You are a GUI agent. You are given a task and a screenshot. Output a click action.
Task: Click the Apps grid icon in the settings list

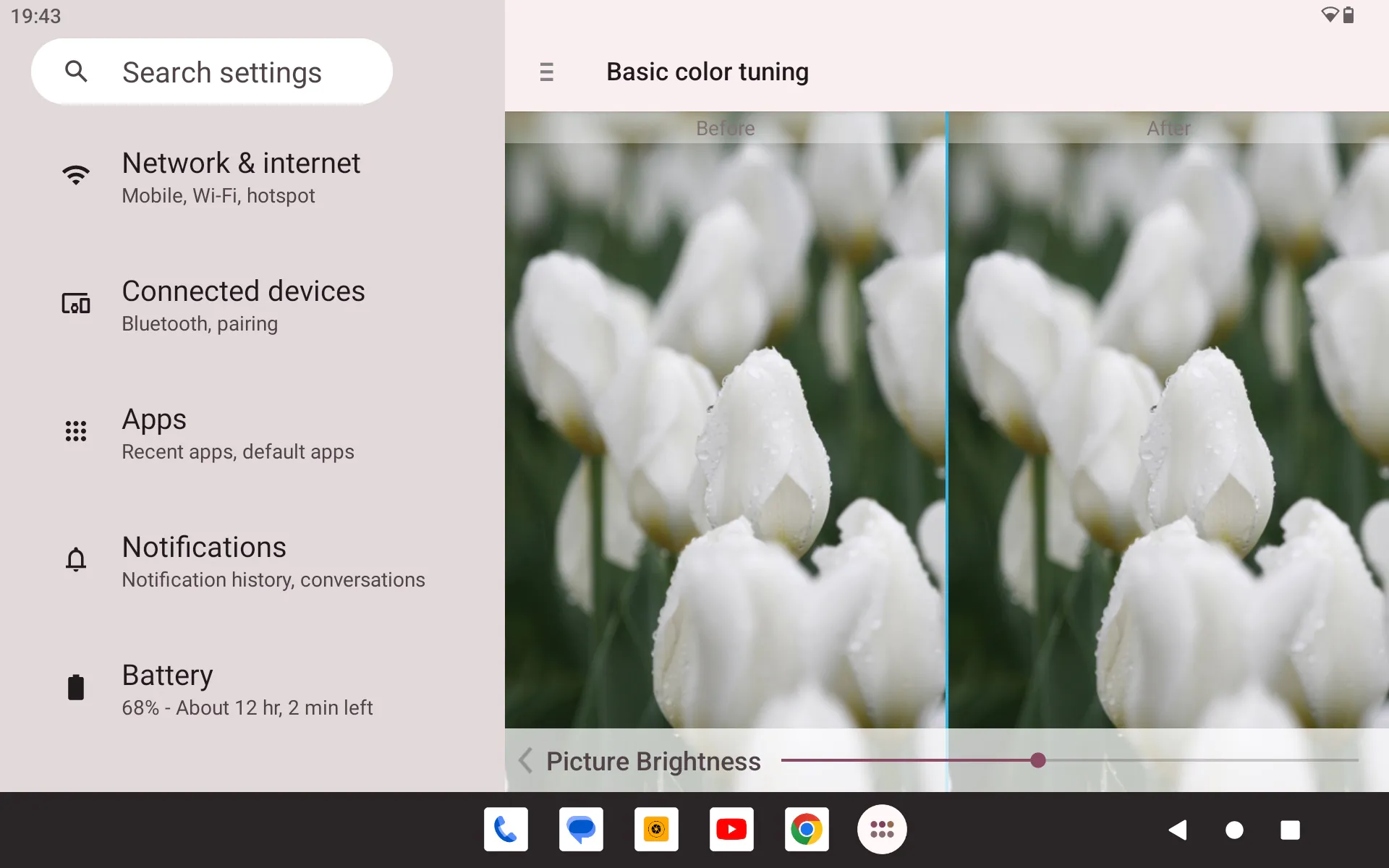coord(76,431)
